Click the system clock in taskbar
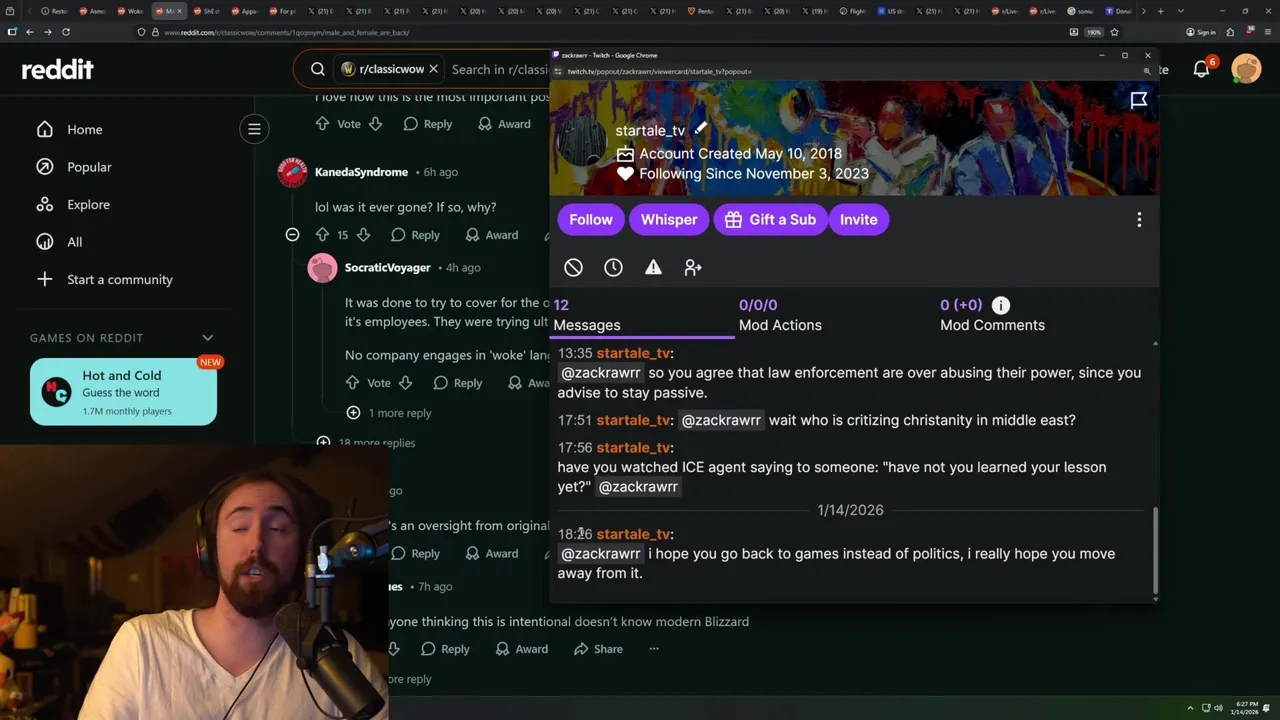 1246,708
